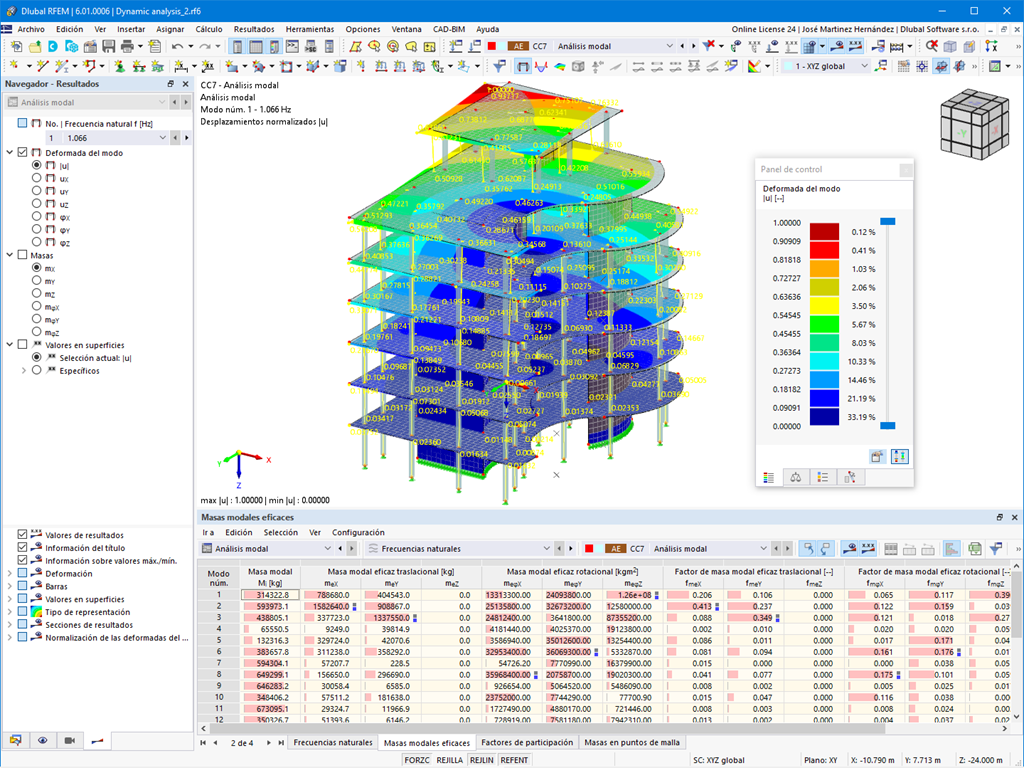Select the mY mass radio button
Viewport: 1024px width, 768px height.
(37, 280)
